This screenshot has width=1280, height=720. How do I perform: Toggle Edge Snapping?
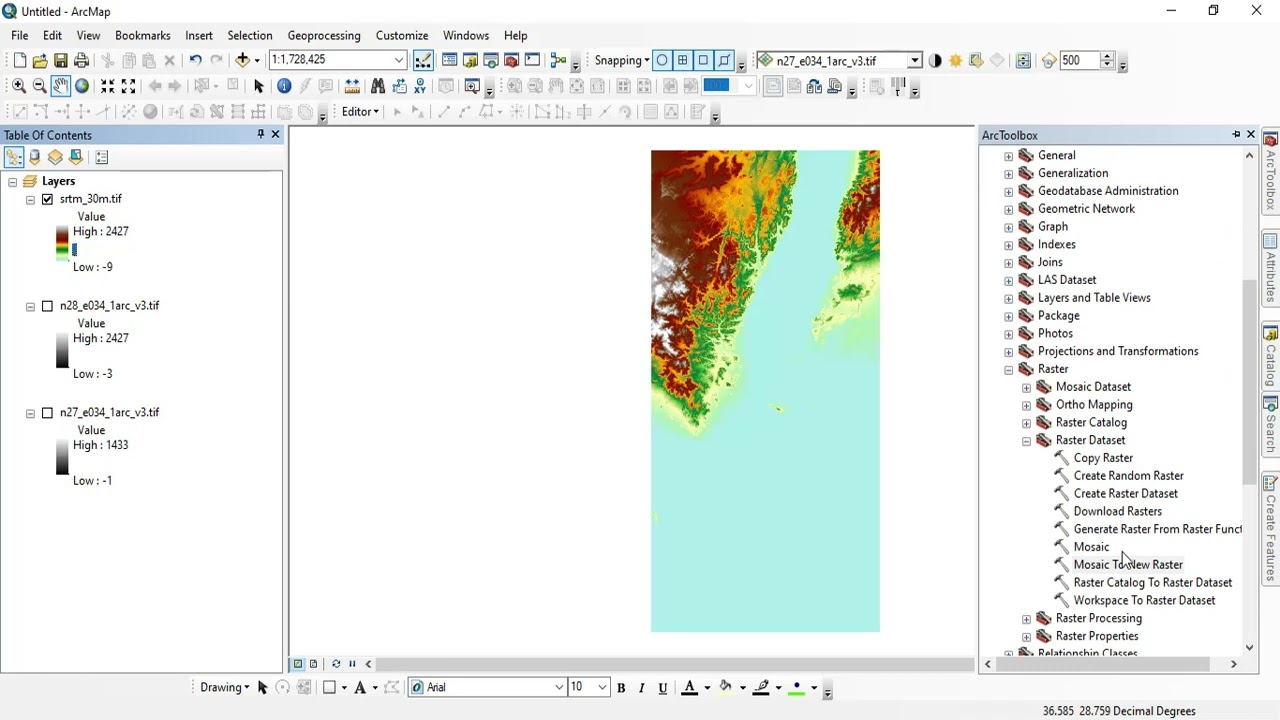[724, 61]
